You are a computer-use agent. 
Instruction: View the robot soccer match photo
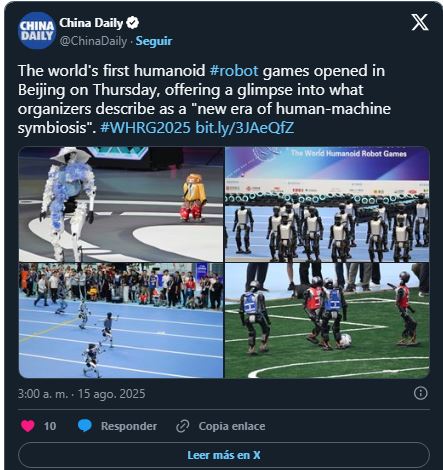pos(327,320)
